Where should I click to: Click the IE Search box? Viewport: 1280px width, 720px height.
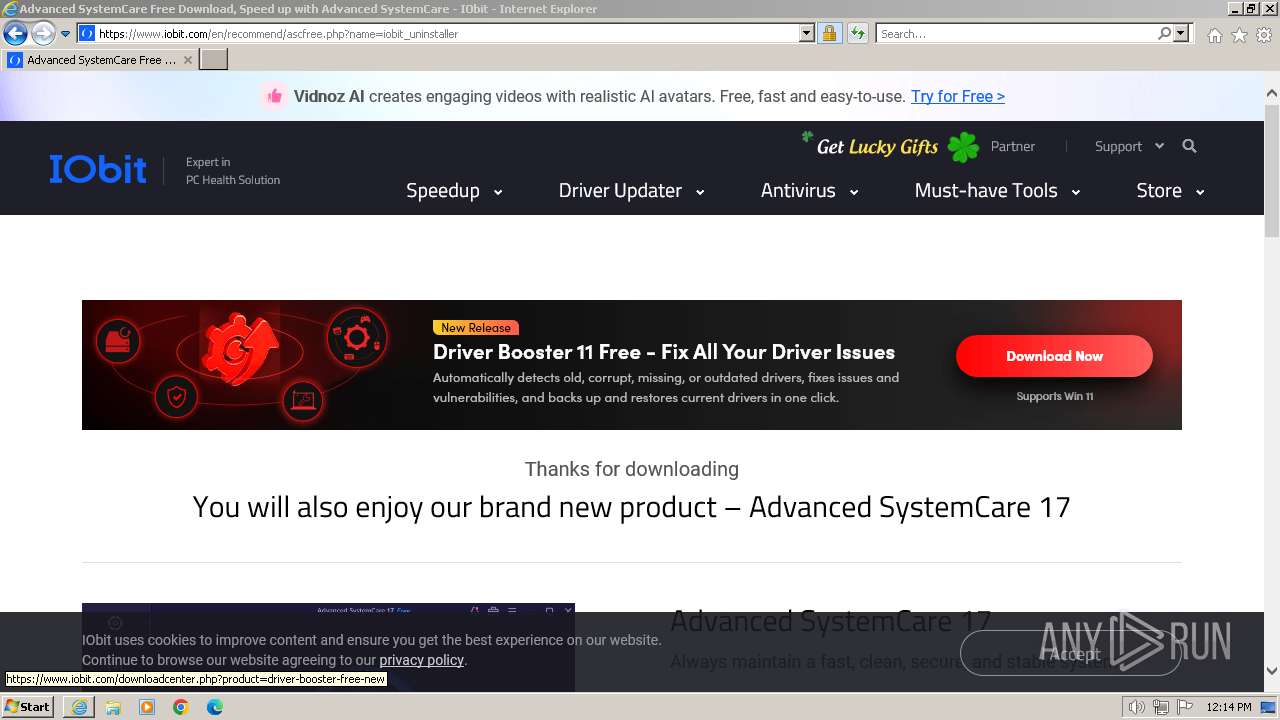pyautogui.click(x=1017, y=34)
